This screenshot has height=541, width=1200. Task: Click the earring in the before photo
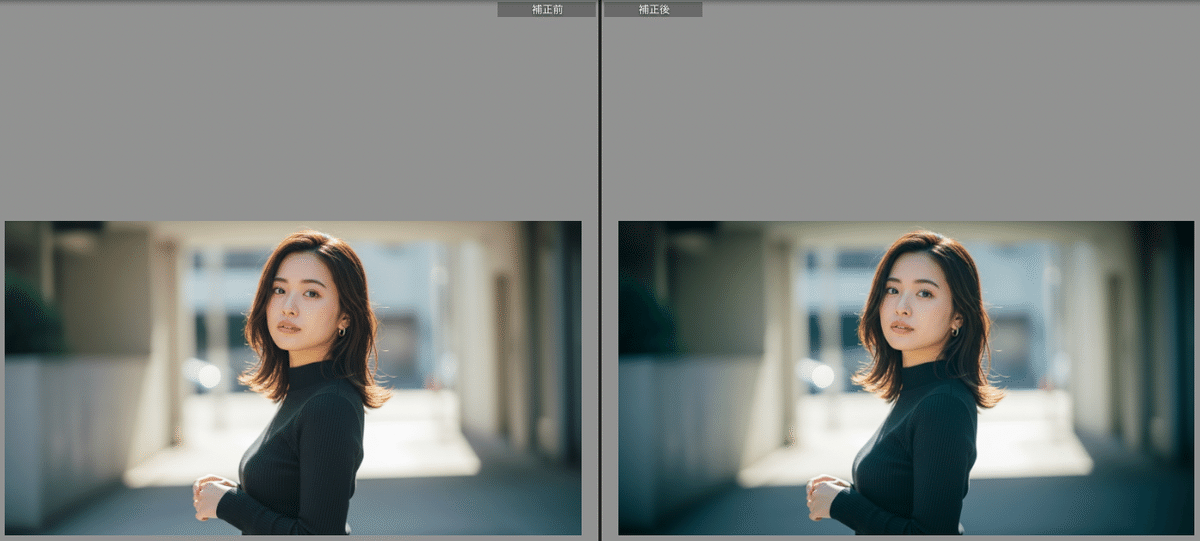[x=341, y=331]
